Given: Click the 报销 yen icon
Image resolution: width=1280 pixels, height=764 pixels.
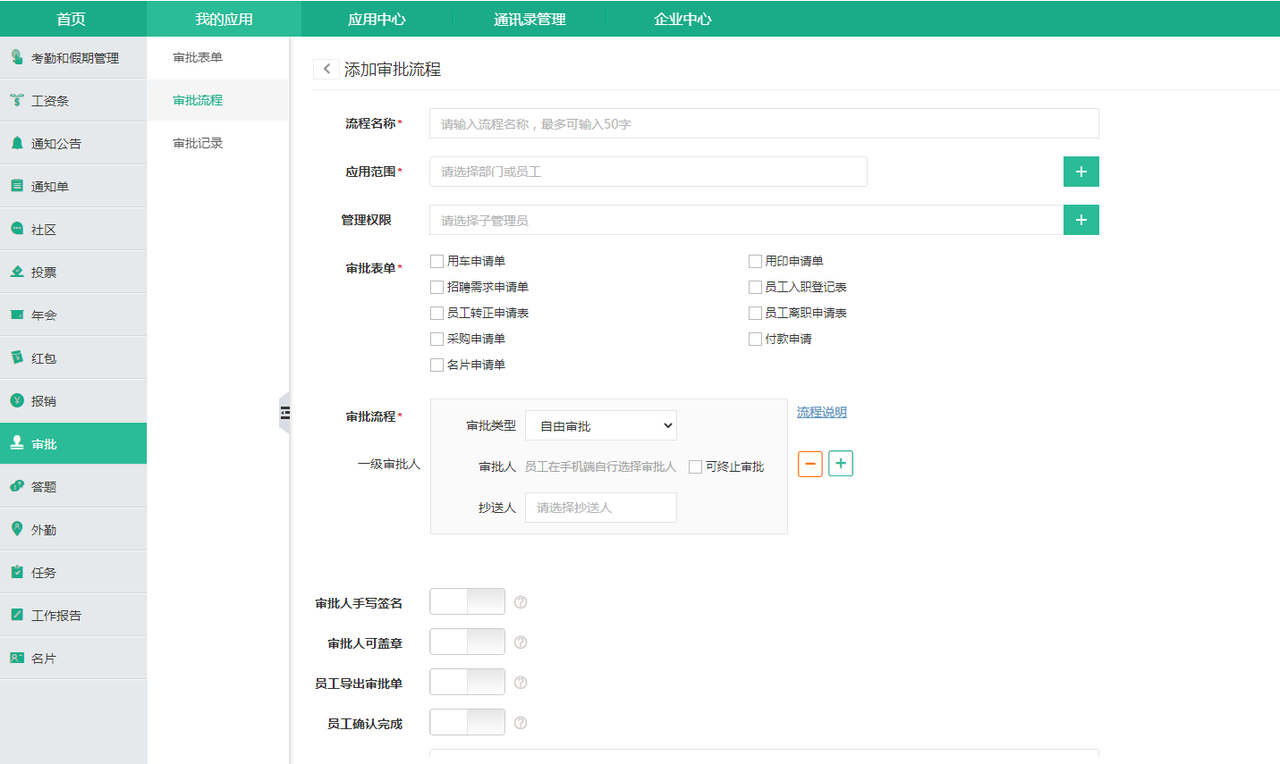Looking at the screenshot, I should [x=17, y=400].
